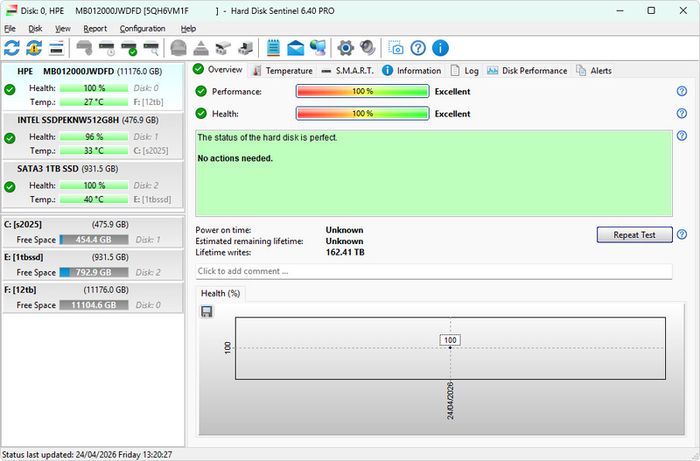Open the Configuration menu

point(142,29)
